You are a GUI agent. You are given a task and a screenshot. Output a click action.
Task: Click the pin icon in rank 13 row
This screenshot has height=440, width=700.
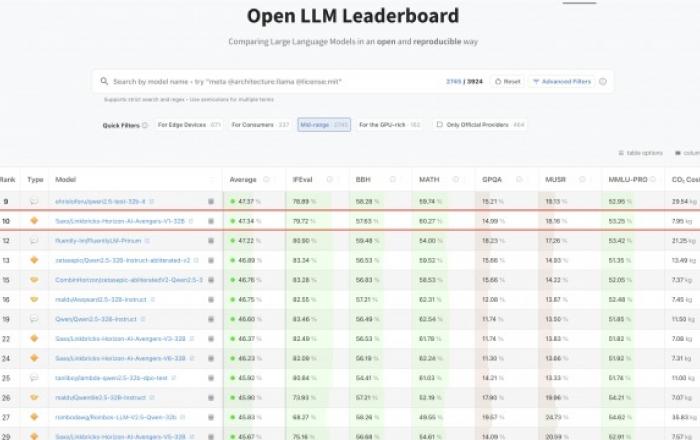[x=211, y=260]
